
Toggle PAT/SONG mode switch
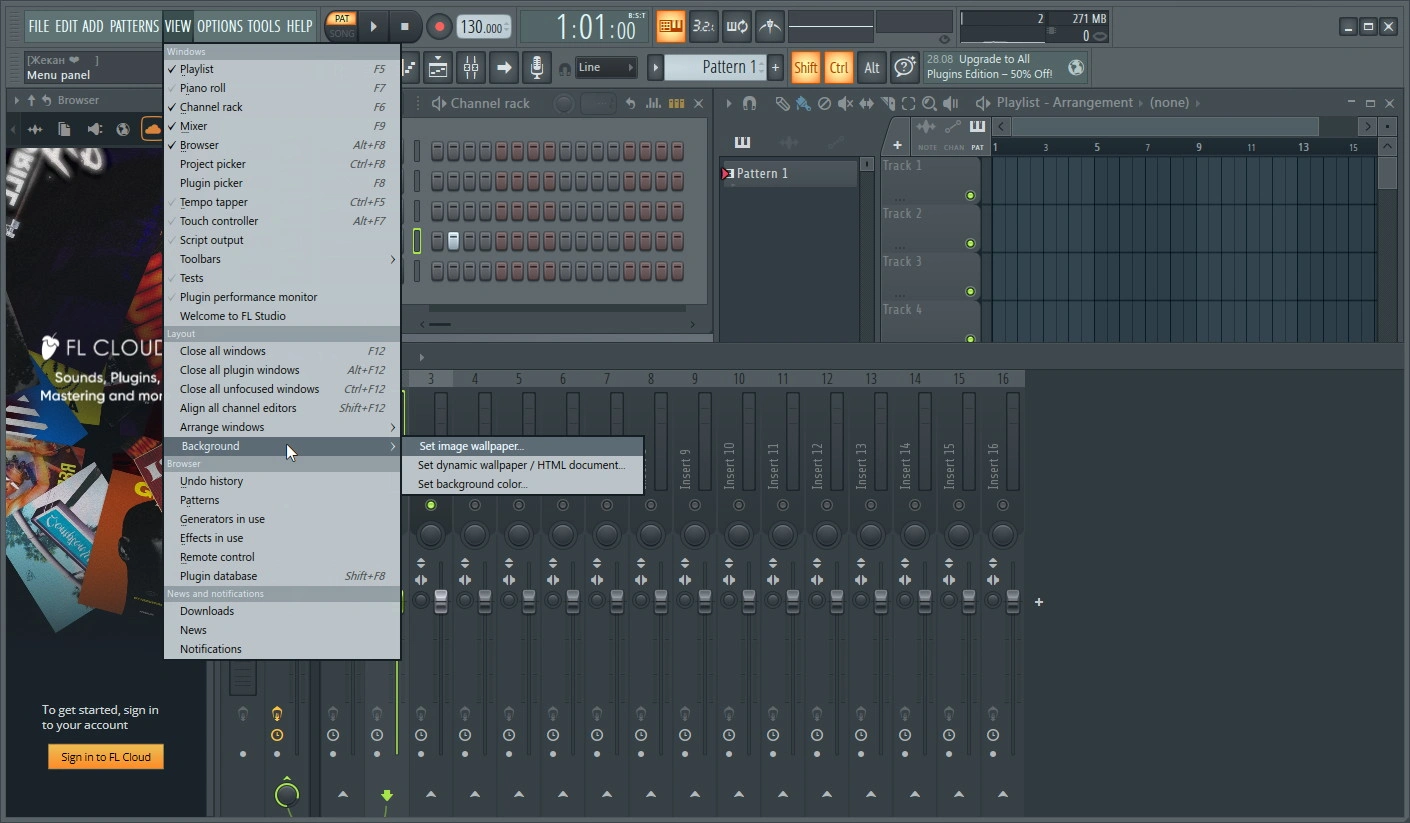pyautogui.click(x=342, y=26)
